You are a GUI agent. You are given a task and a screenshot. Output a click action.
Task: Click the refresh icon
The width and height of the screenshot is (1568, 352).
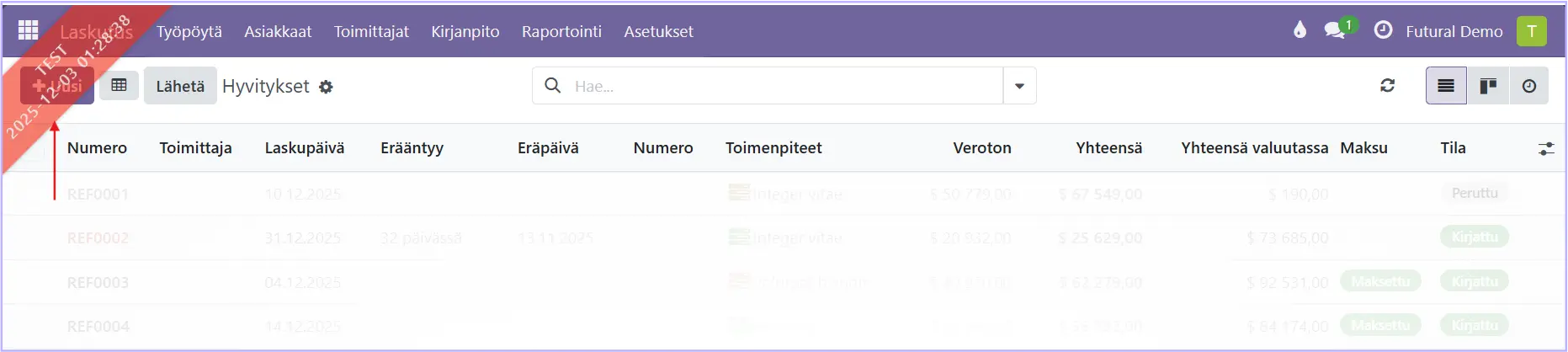point(1387,85)
